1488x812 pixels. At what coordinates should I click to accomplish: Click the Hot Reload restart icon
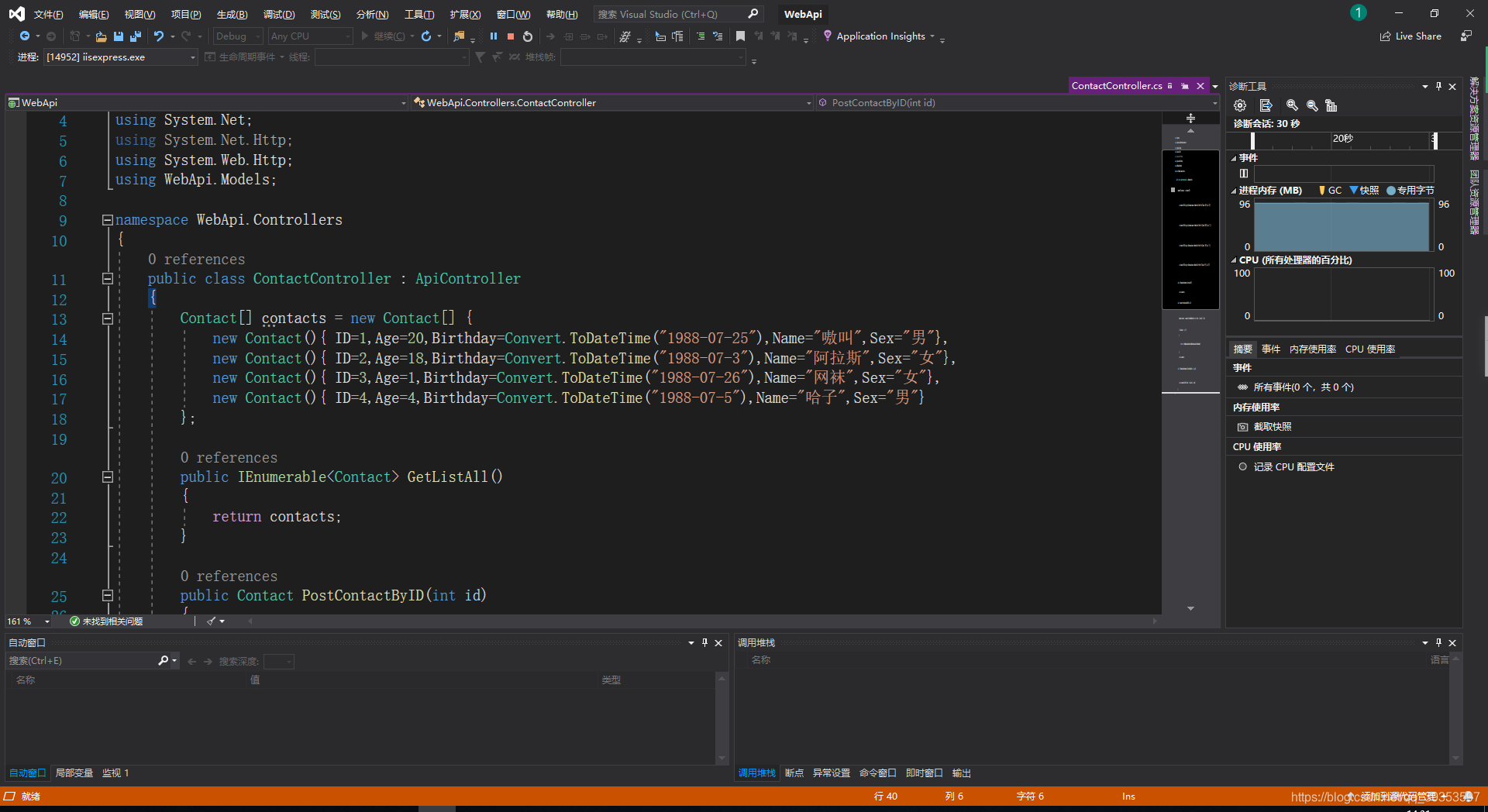pyautogui.click(x=426, y=36)
